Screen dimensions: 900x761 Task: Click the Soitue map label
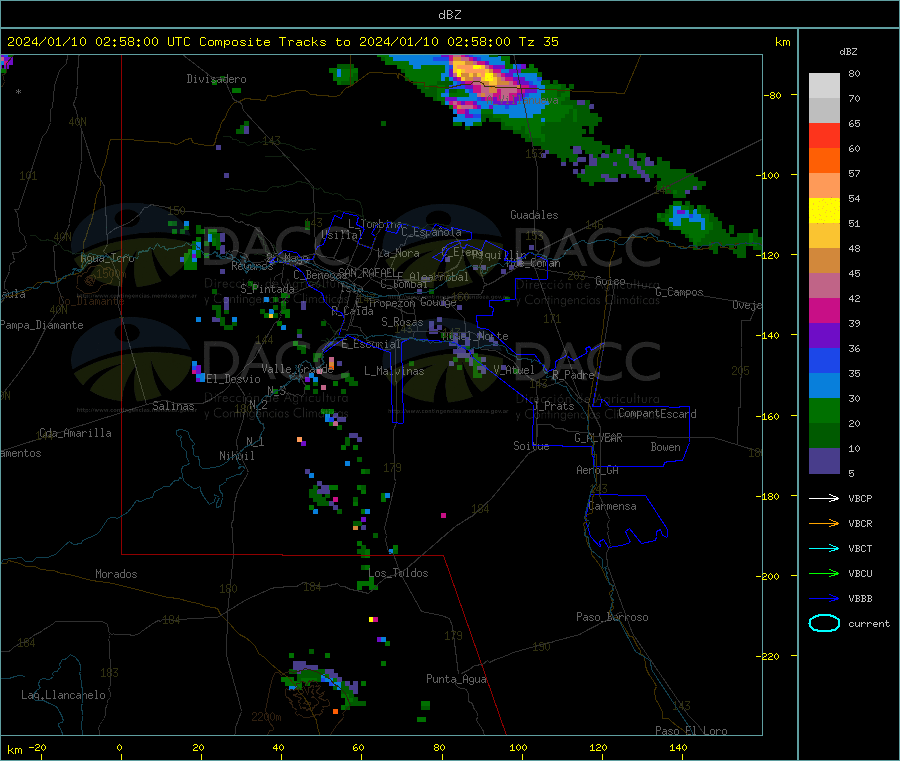(x=531, y=446)
